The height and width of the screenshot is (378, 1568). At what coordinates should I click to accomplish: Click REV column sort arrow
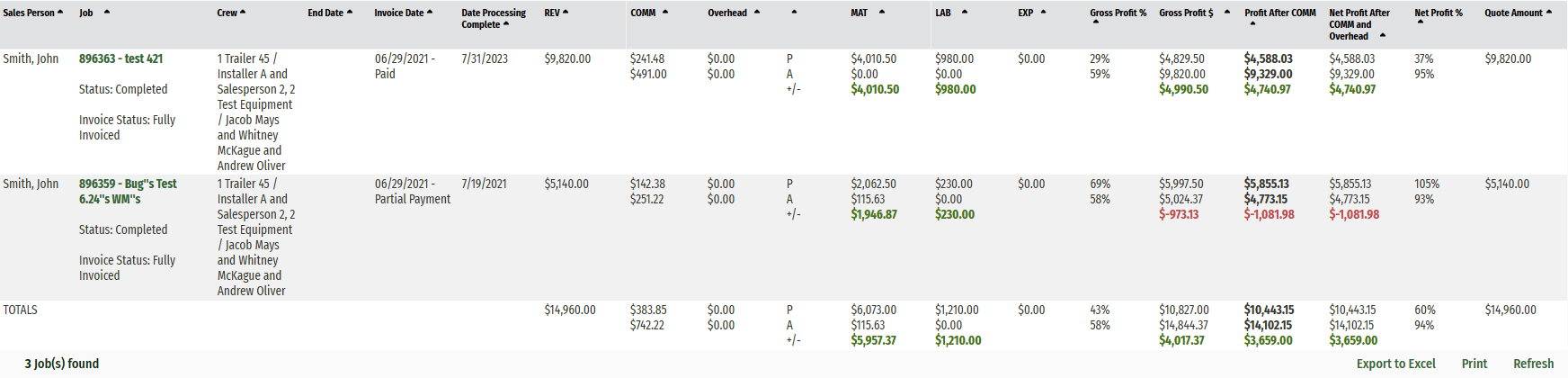pos(566,13)
